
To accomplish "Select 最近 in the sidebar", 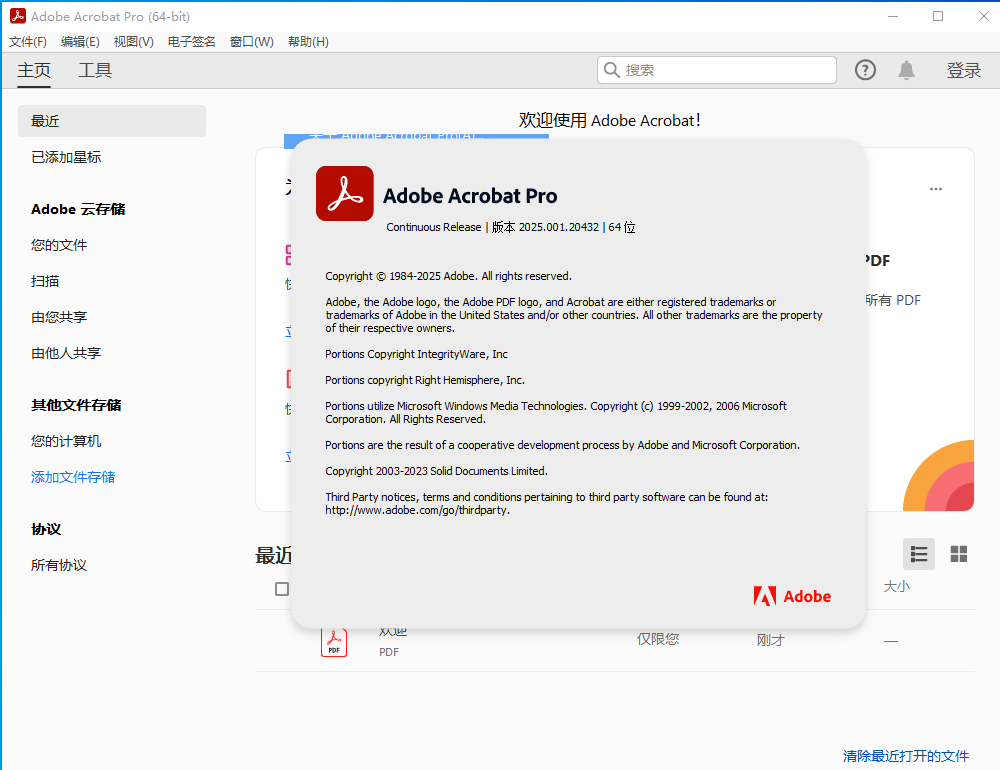I will pos(112,121).
